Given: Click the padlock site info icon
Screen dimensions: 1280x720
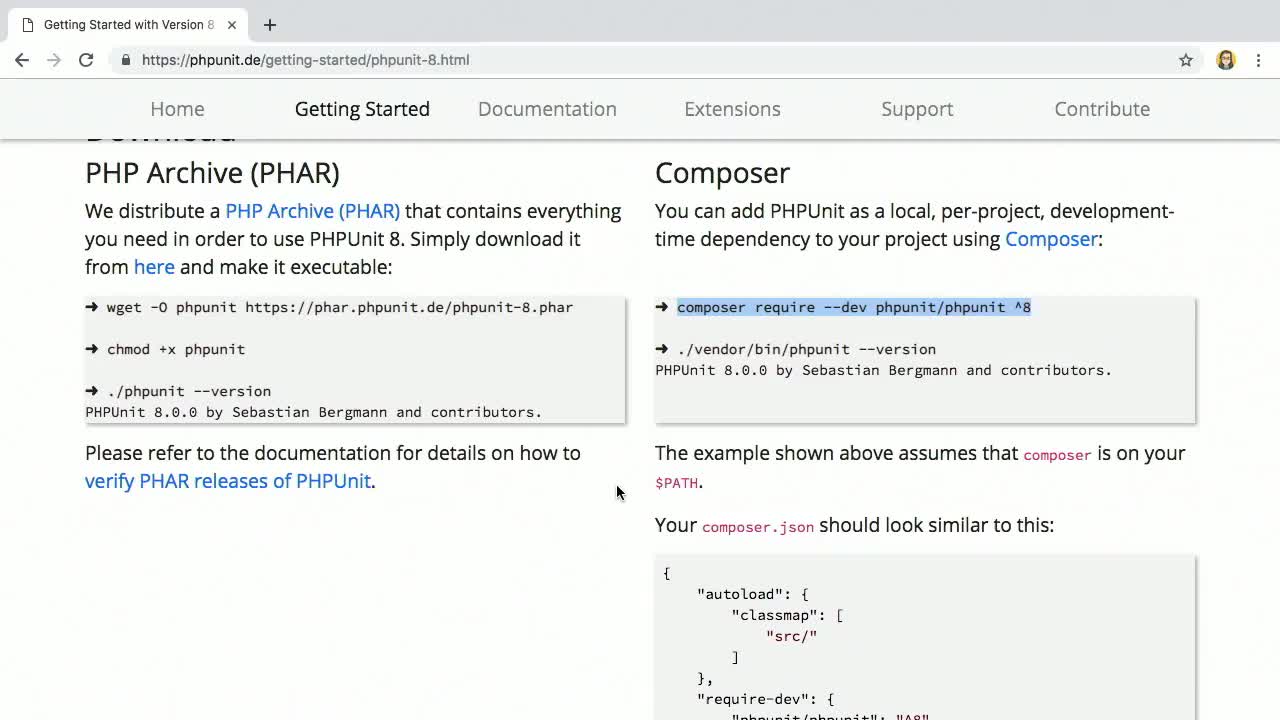Looking at the screenshot, I should click(x=126, y=60).
